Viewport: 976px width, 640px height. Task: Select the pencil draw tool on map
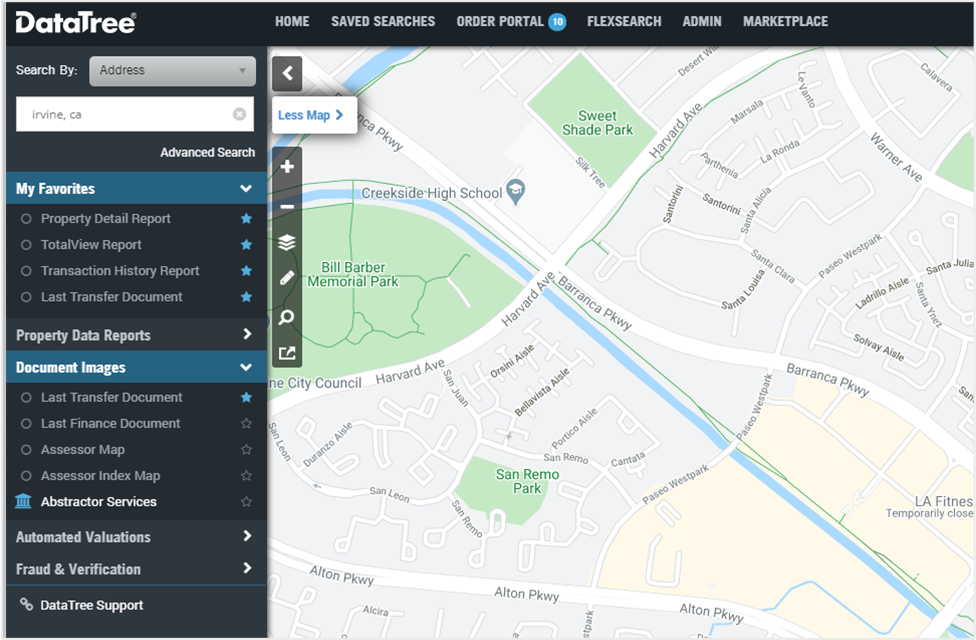pyautogui.click(x=287, y=279)
